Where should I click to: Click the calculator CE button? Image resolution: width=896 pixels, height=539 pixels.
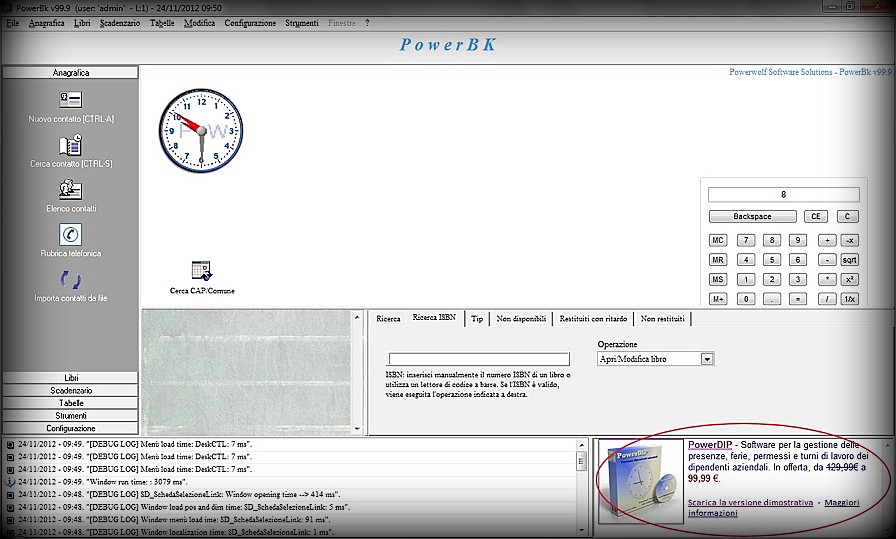815,217
